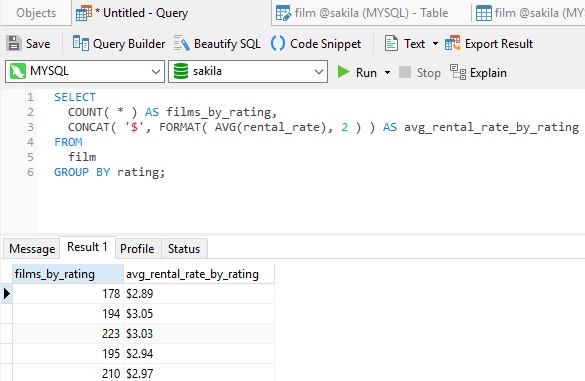Image resolution: width=585 pixels, height=381 pixels.
Task: Select the avg_rental_rate_by_rating column header
Action: (x=199, y=274)
